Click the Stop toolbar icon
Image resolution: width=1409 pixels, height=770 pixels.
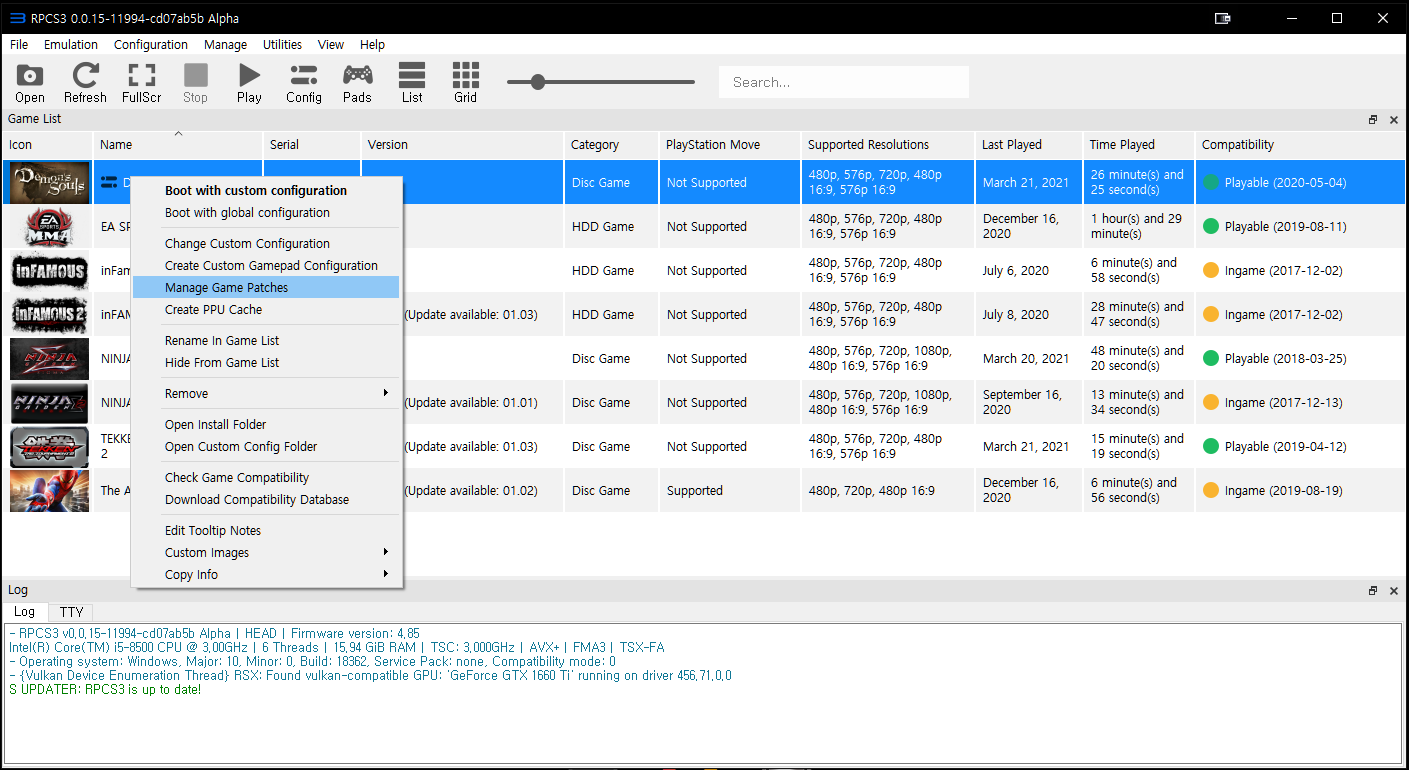pos(196,83)
